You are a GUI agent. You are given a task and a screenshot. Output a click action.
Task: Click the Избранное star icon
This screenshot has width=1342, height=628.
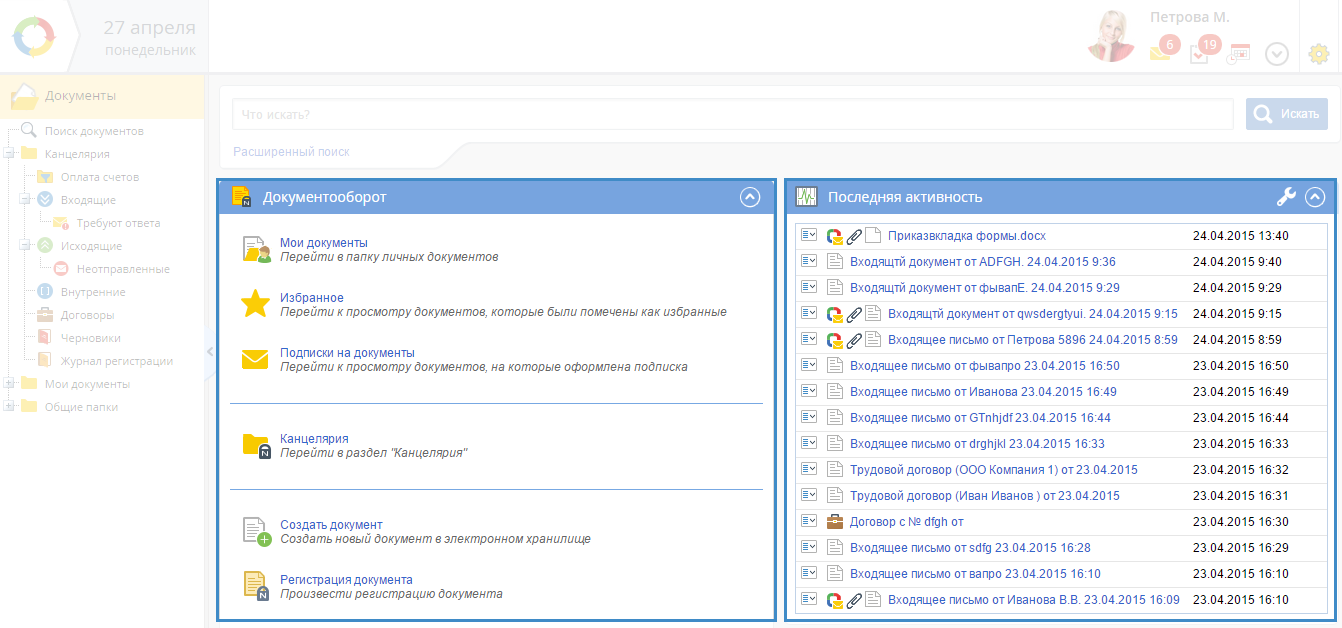click(x=256, y=304)
